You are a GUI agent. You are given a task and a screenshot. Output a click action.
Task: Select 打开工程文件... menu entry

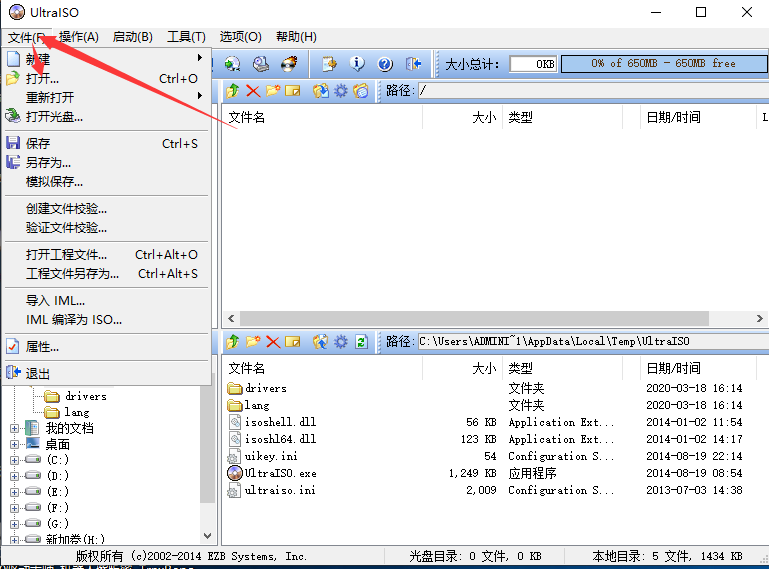(x=107, y=255)
